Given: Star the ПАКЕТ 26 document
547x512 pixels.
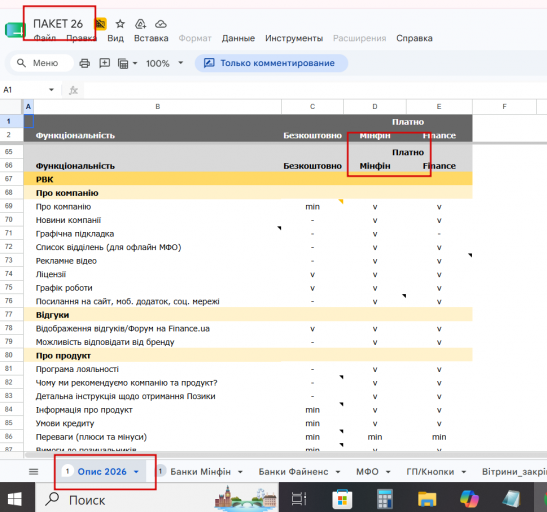Looking at the screenshot, I should point(120,24).
